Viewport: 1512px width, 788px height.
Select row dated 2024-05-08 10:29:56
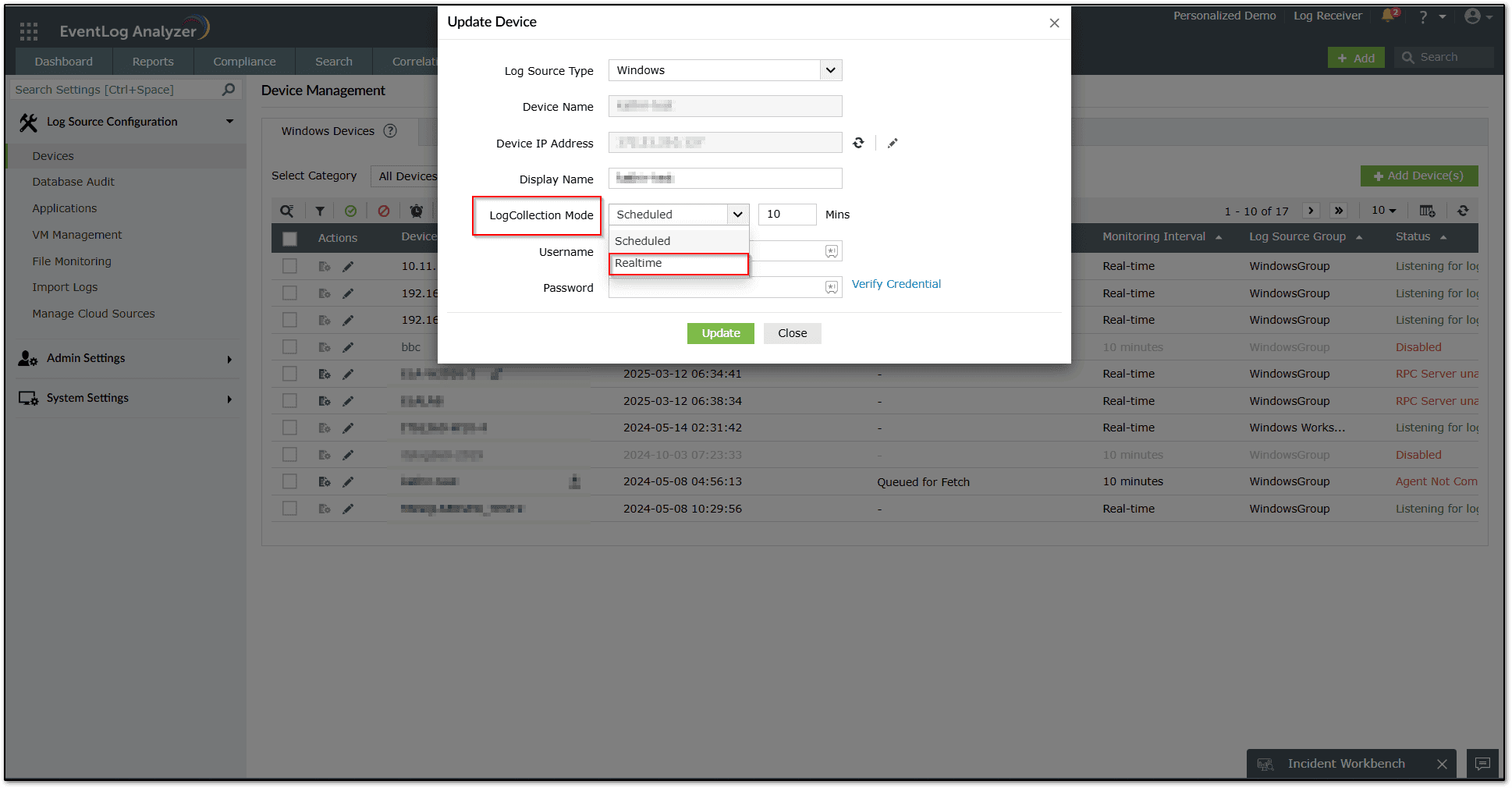tap(289, 509)
